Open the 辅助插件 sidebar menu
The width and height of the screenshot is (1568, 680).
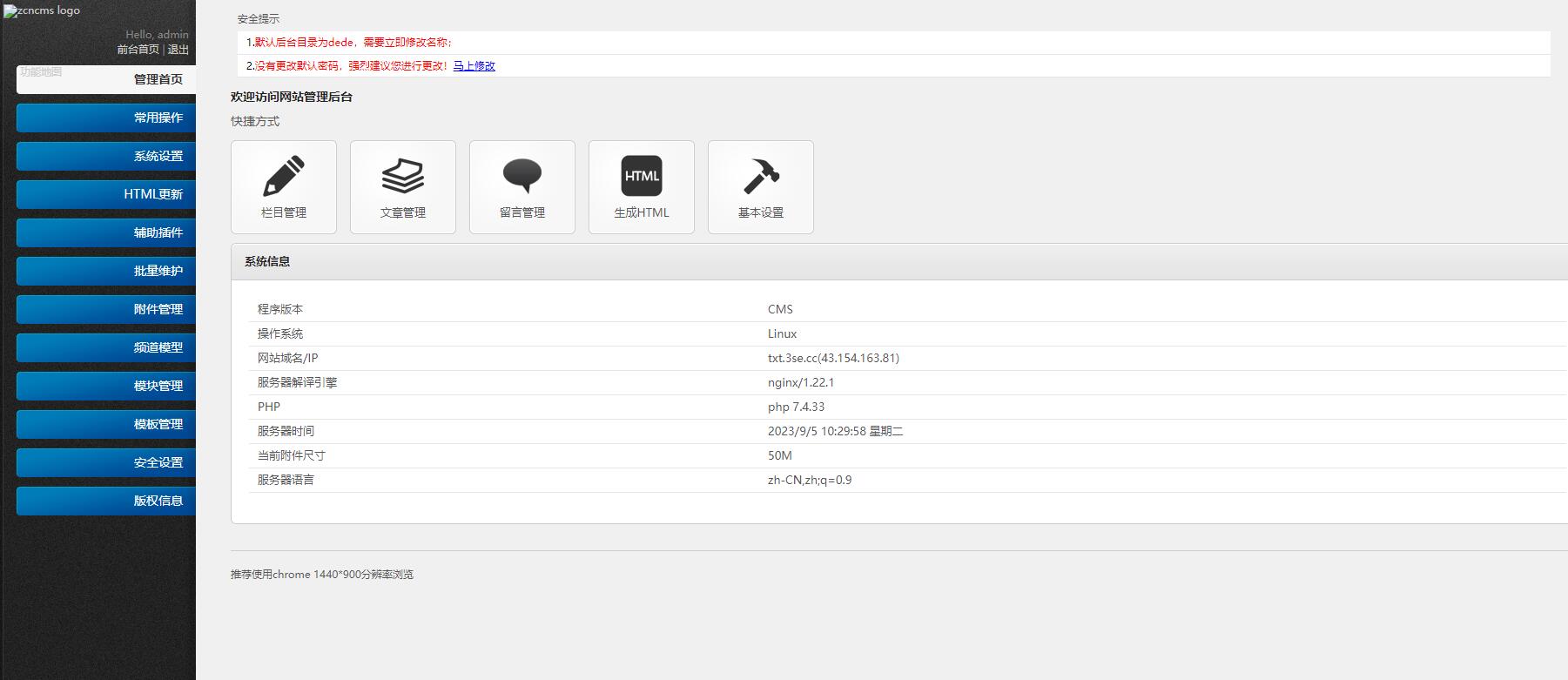coord(158,232)
